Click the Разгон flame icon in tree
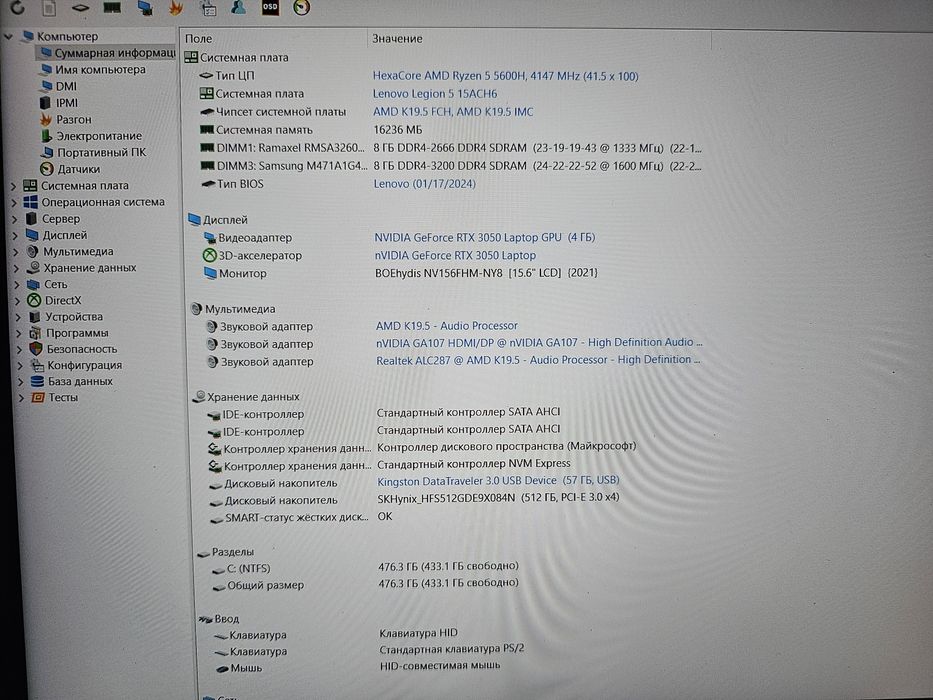The height and width of the screenshot is (700, 933). (46, 119)
